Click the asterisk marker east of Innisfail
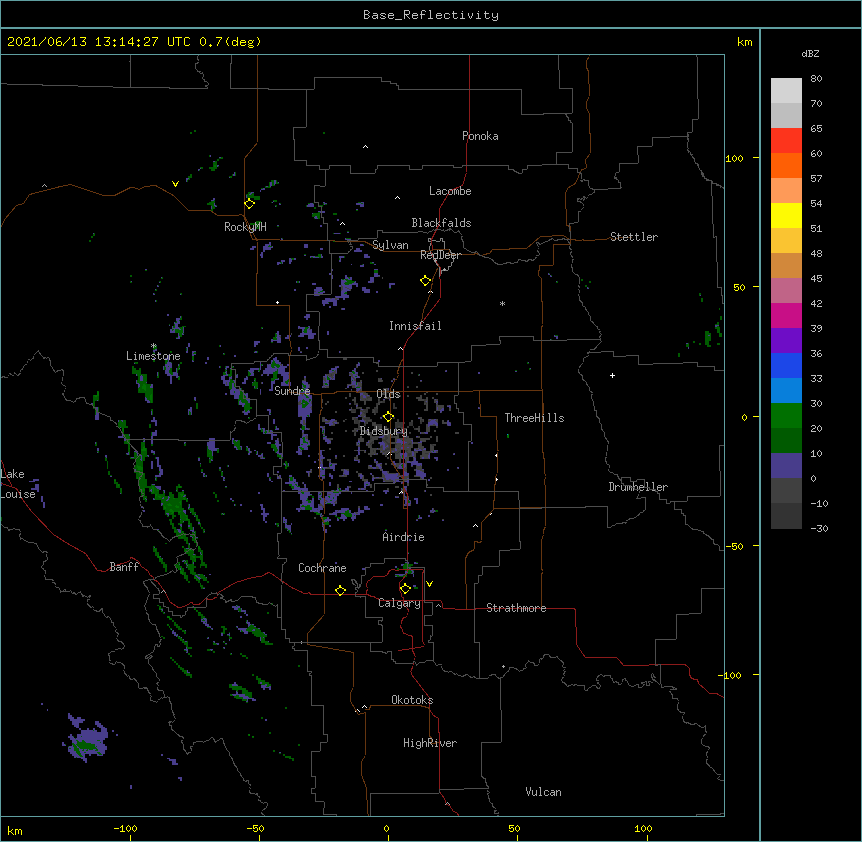The width and height of the screenshot is (862, 842). (502, 303)
